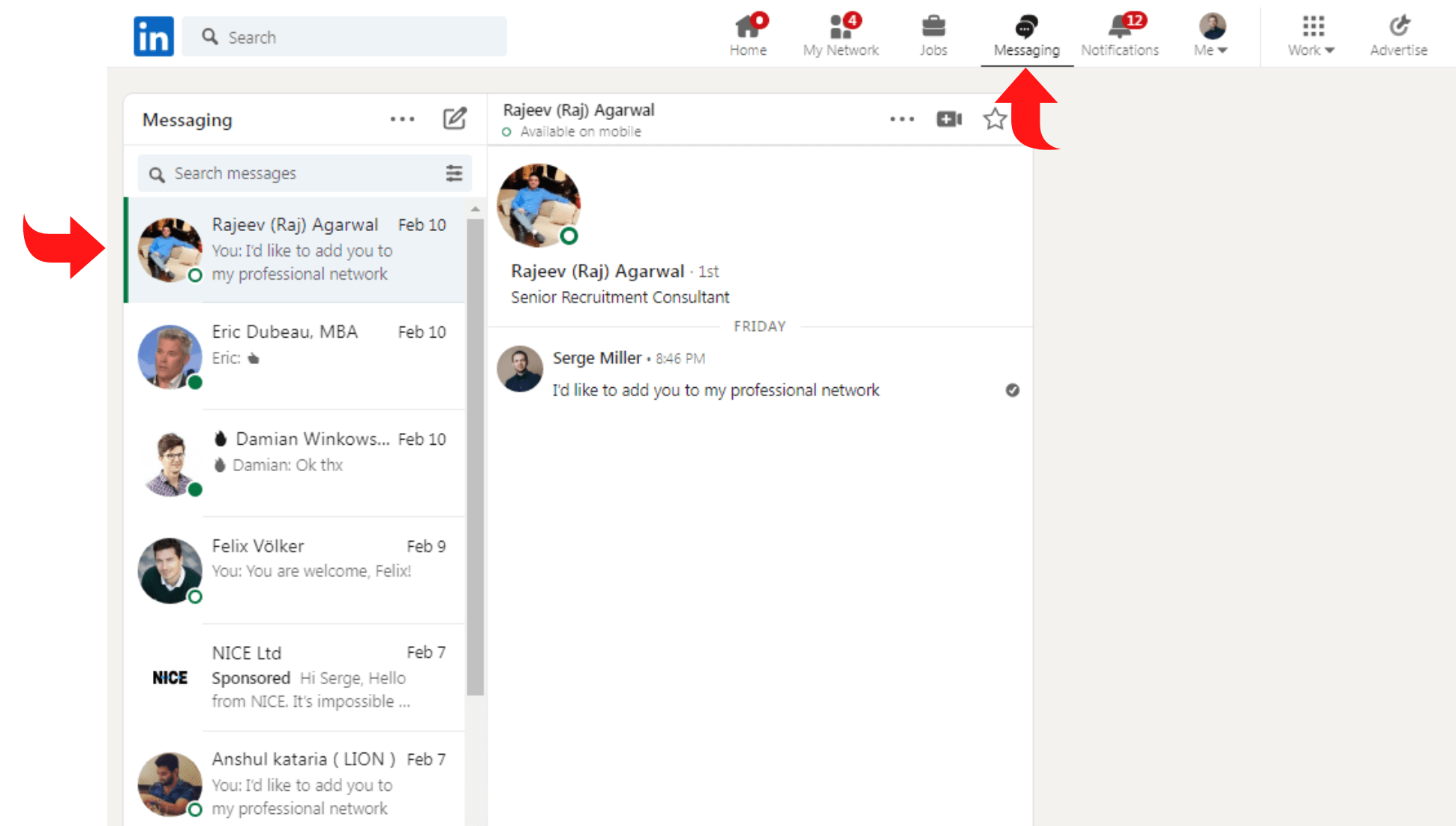
Task: Click Search messages input field
Action: click(x=296, y=173)
